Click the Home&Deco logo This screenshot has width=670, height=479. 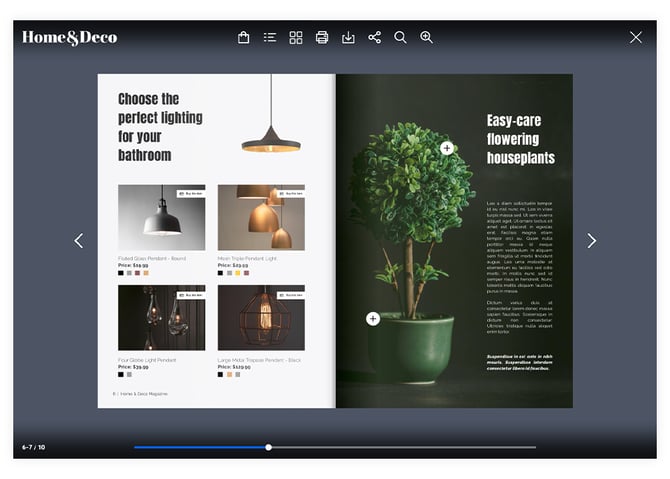pos(70,38)
